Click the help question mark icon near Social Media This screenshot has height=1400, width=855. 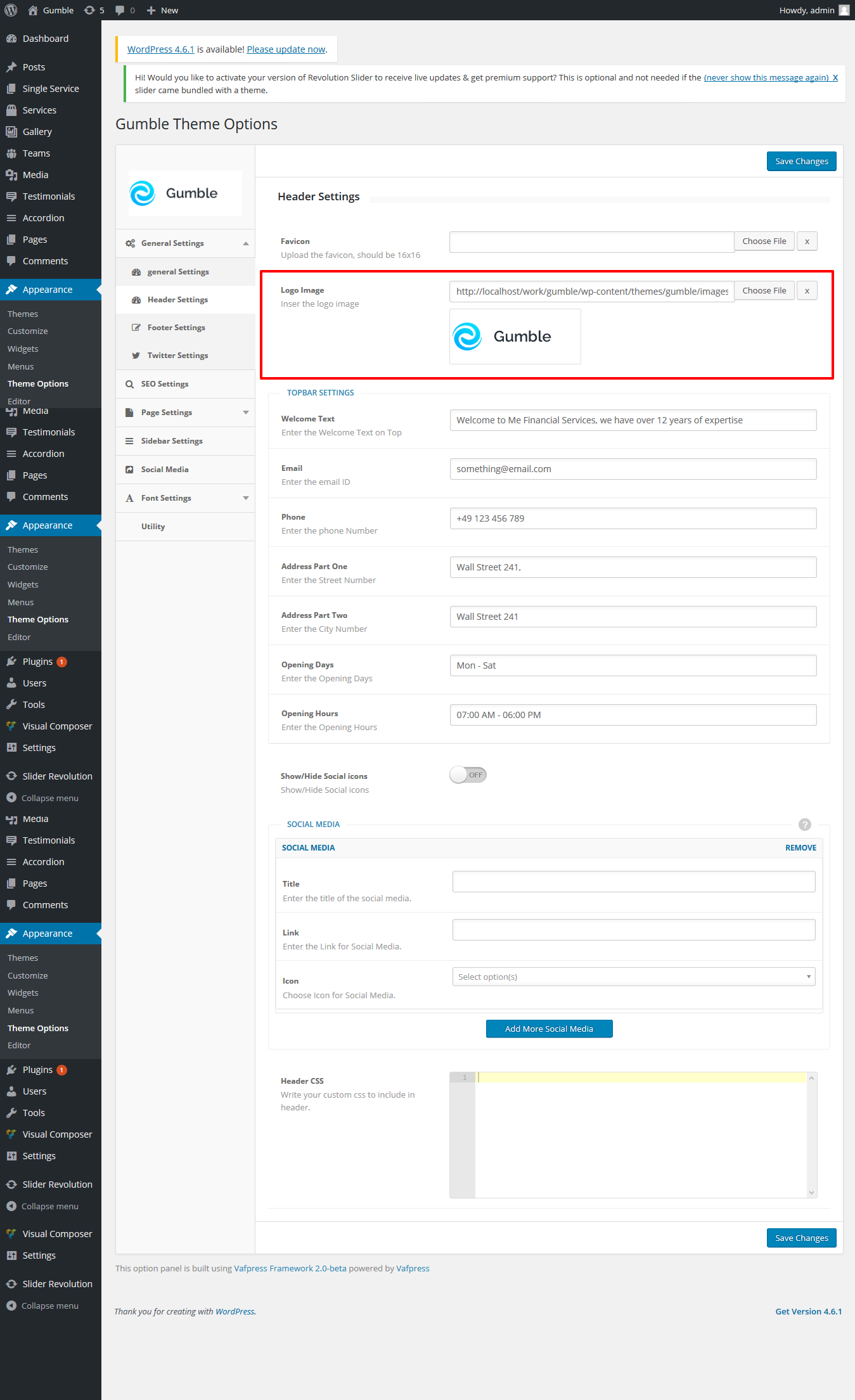coord(804,825)
